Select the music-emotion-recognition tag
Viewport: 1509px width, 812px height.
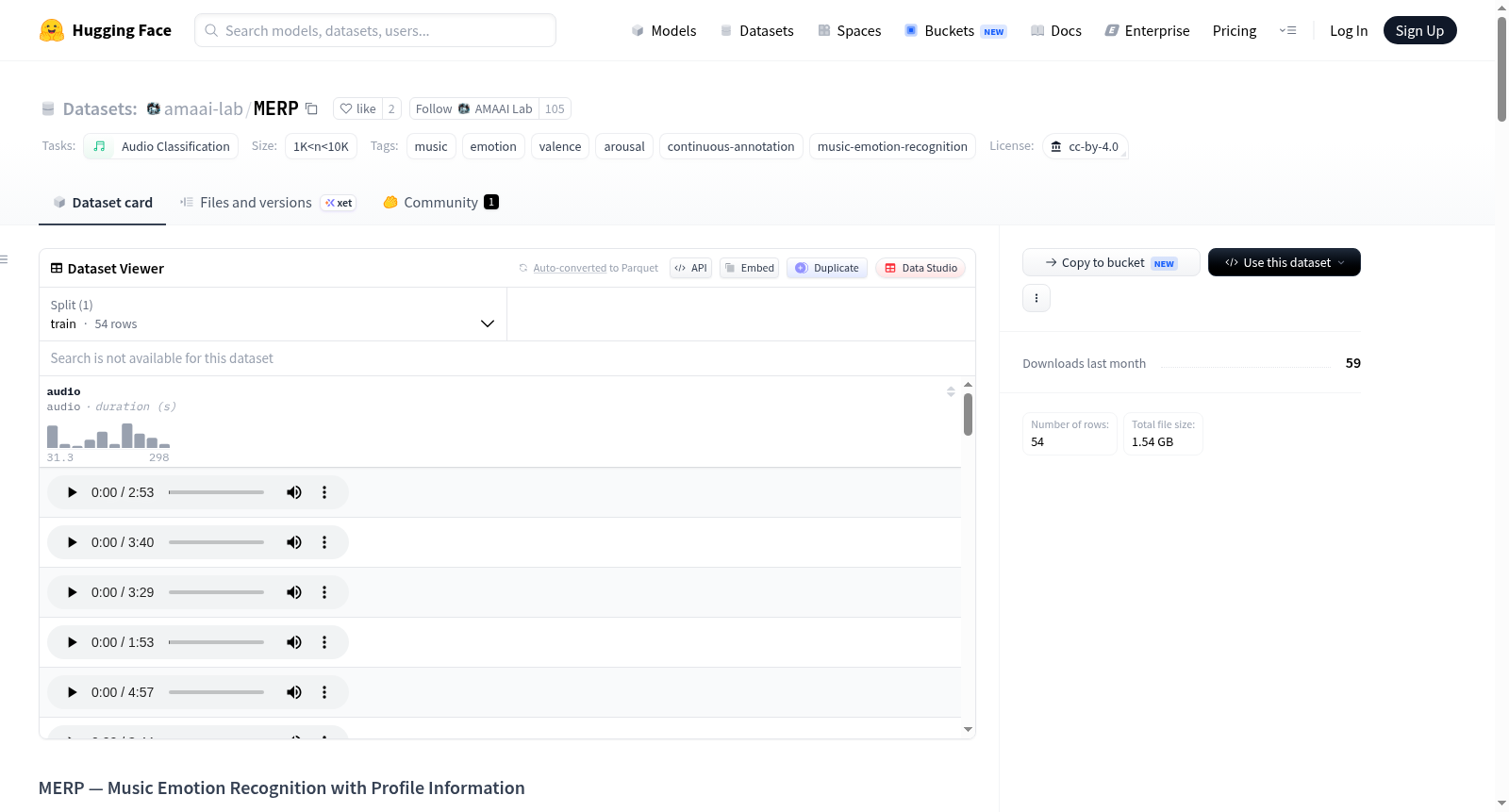[892, 146]
